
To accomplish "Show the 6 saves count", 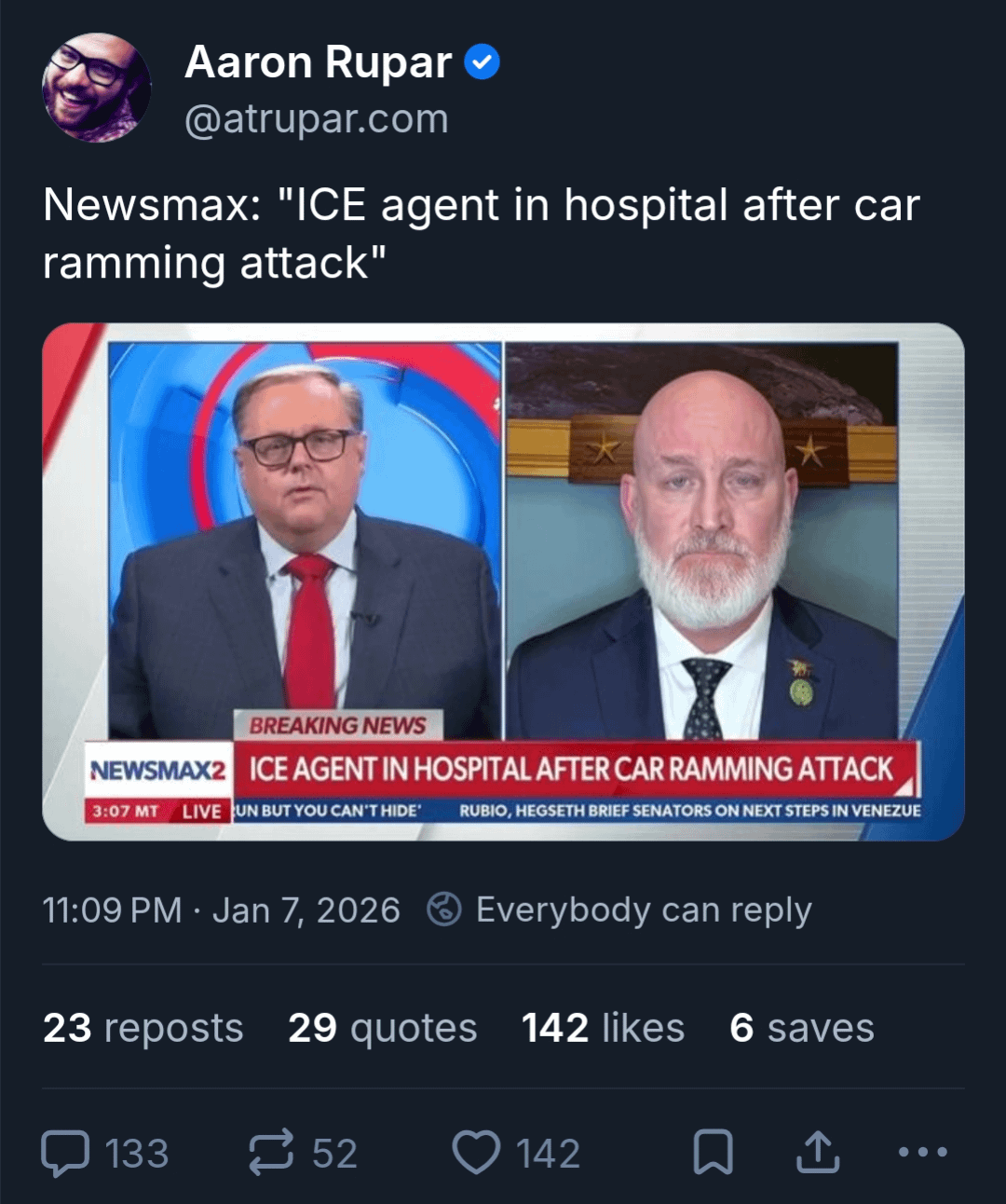I will [x=802, y=1028].
